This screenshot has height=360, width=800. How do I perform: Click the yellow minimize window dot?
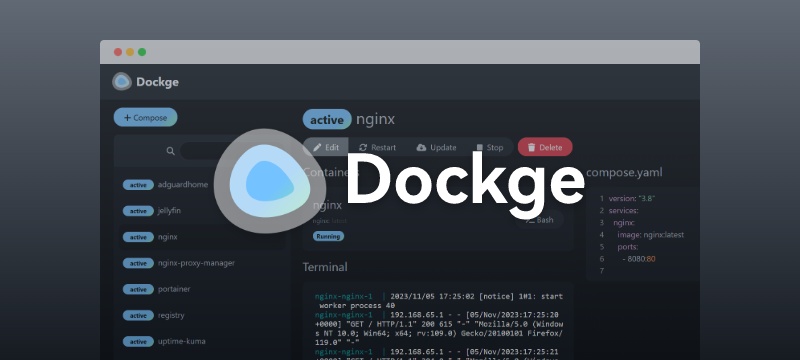[x=130, y=52]
